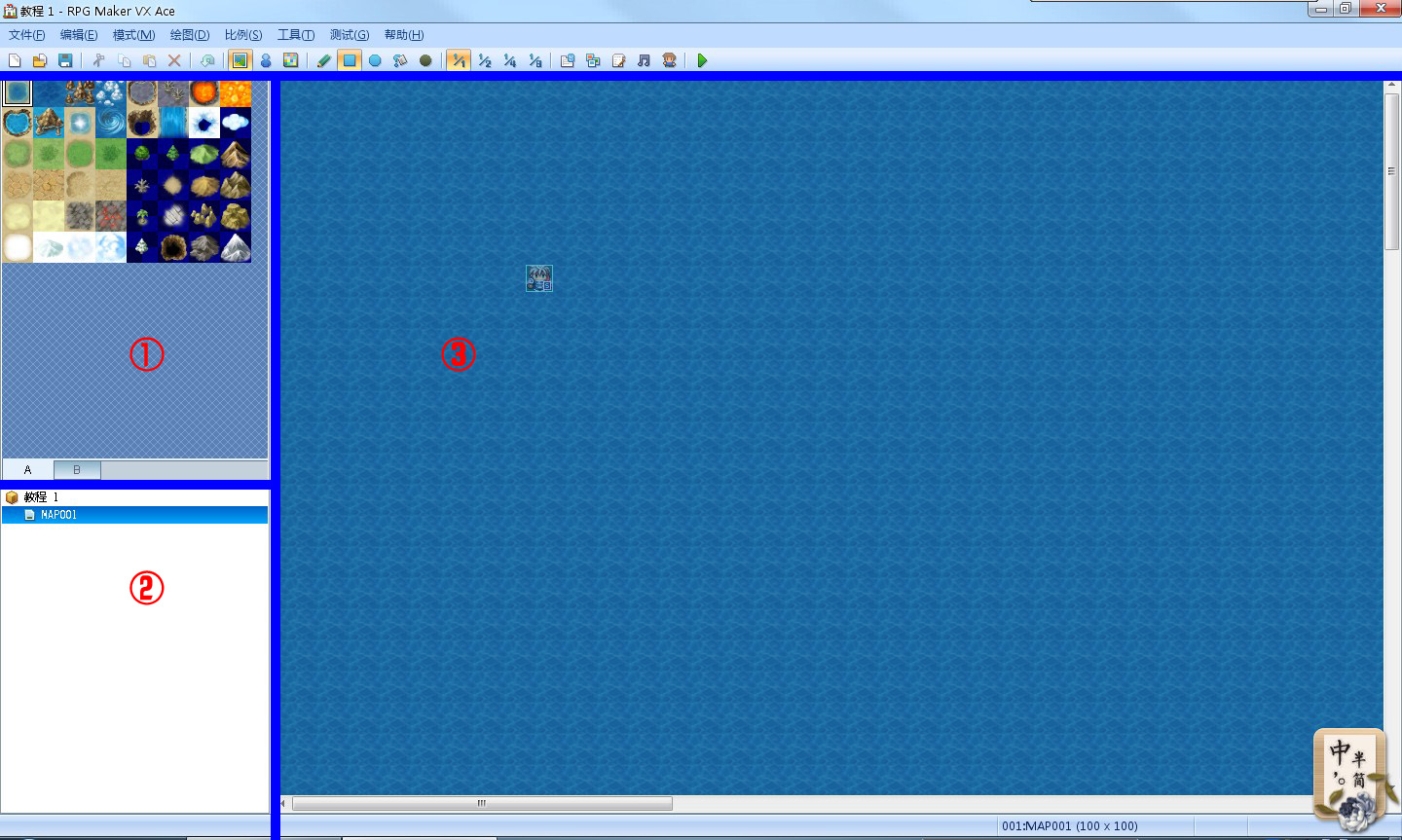Open an existing project via the toolbar
This screenshot has height=840, width=1402.
[40, 60]
